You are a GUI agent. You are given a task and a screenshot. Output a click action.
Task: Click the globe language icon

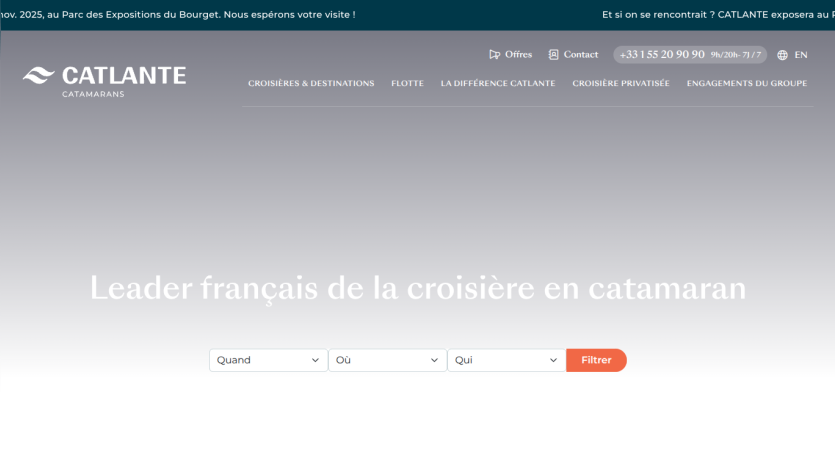click(x=782, y=55)
